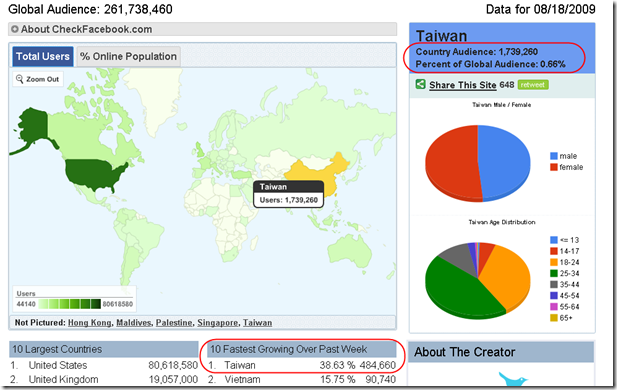Click the magnifier Zoom Out icon
This screenshot has width=617, height=390.
point(19,79)
